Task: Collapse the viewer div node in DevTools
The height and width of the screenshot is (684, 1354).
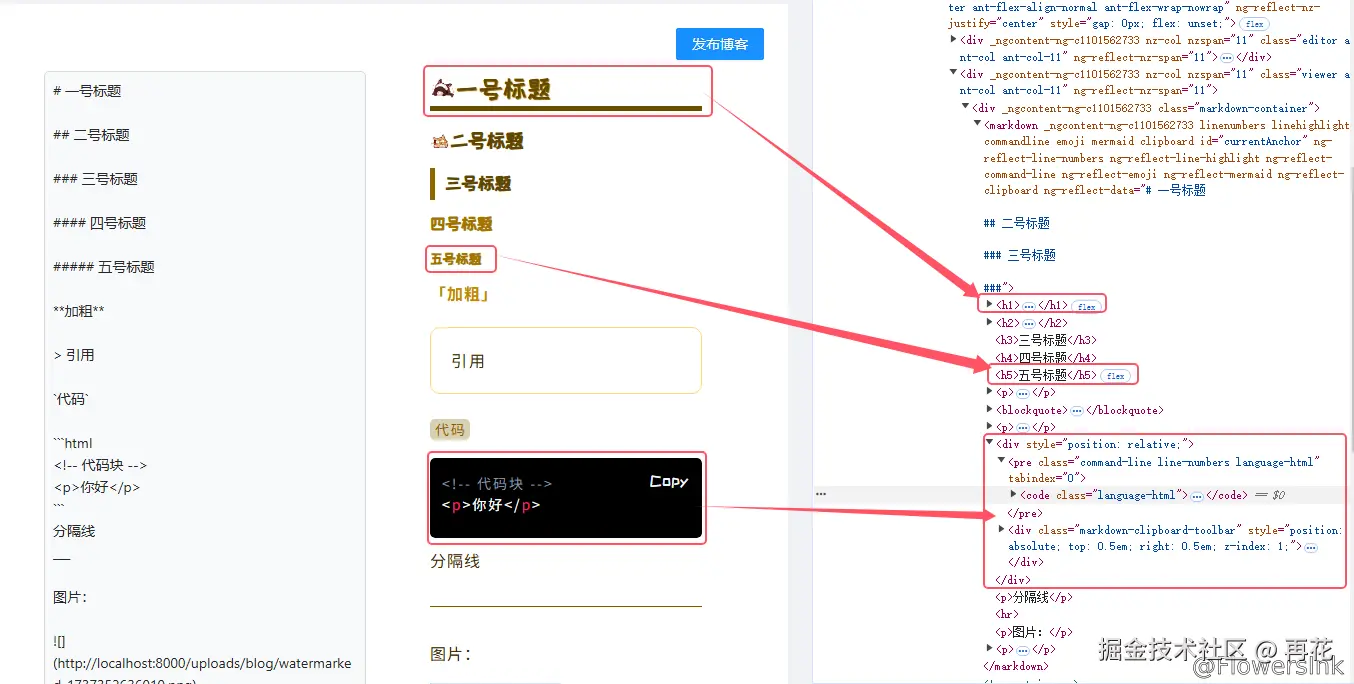Action: tap(952, 73)
